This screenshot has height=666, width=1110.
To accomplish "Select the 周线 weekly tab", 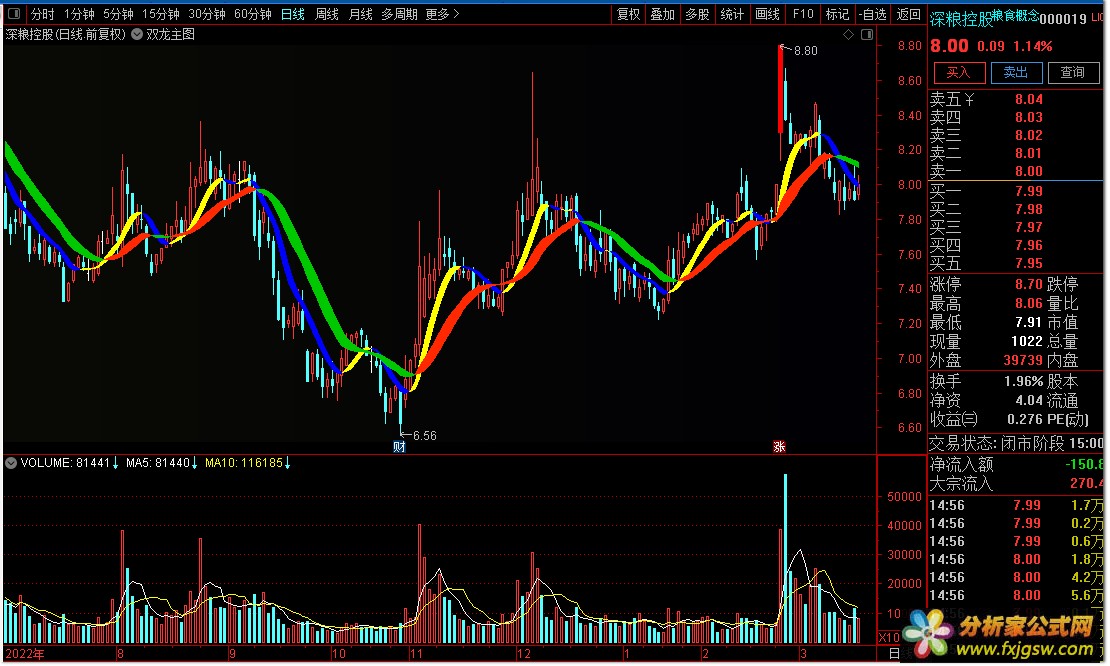I will 326,13.
